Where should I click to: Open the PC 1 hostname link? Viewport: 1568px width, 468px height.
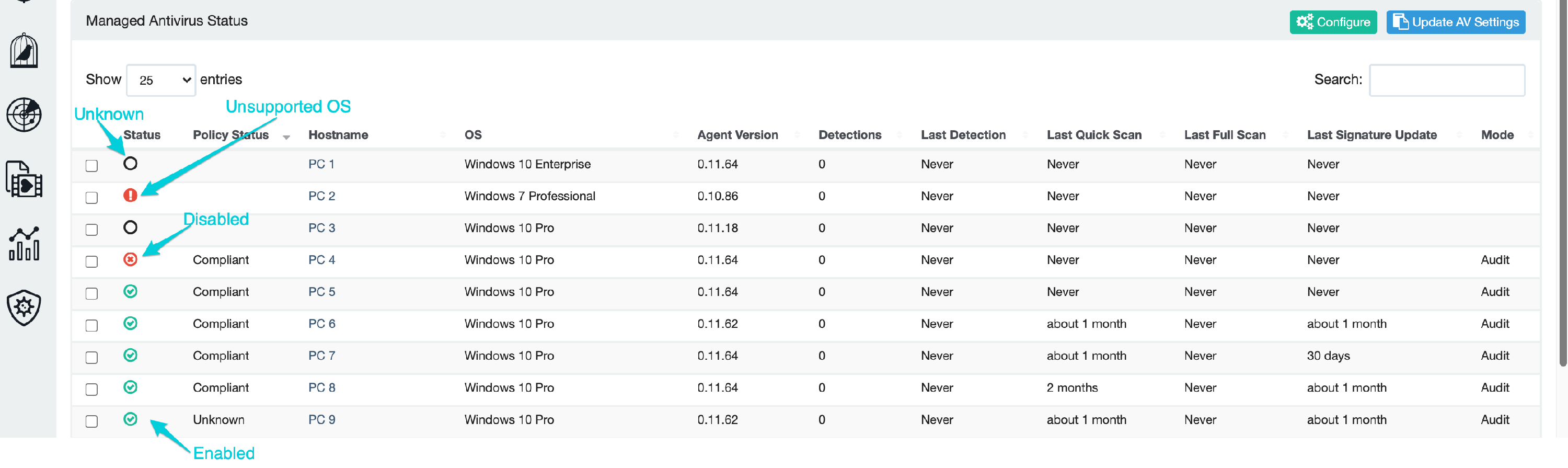pos(321,164)
